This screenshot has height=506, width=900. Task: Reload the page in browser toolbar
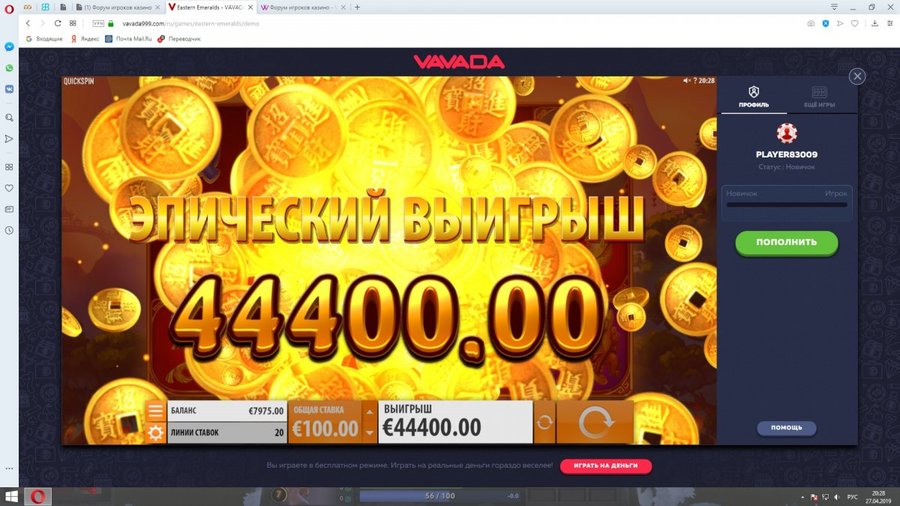tap(57, 24)
